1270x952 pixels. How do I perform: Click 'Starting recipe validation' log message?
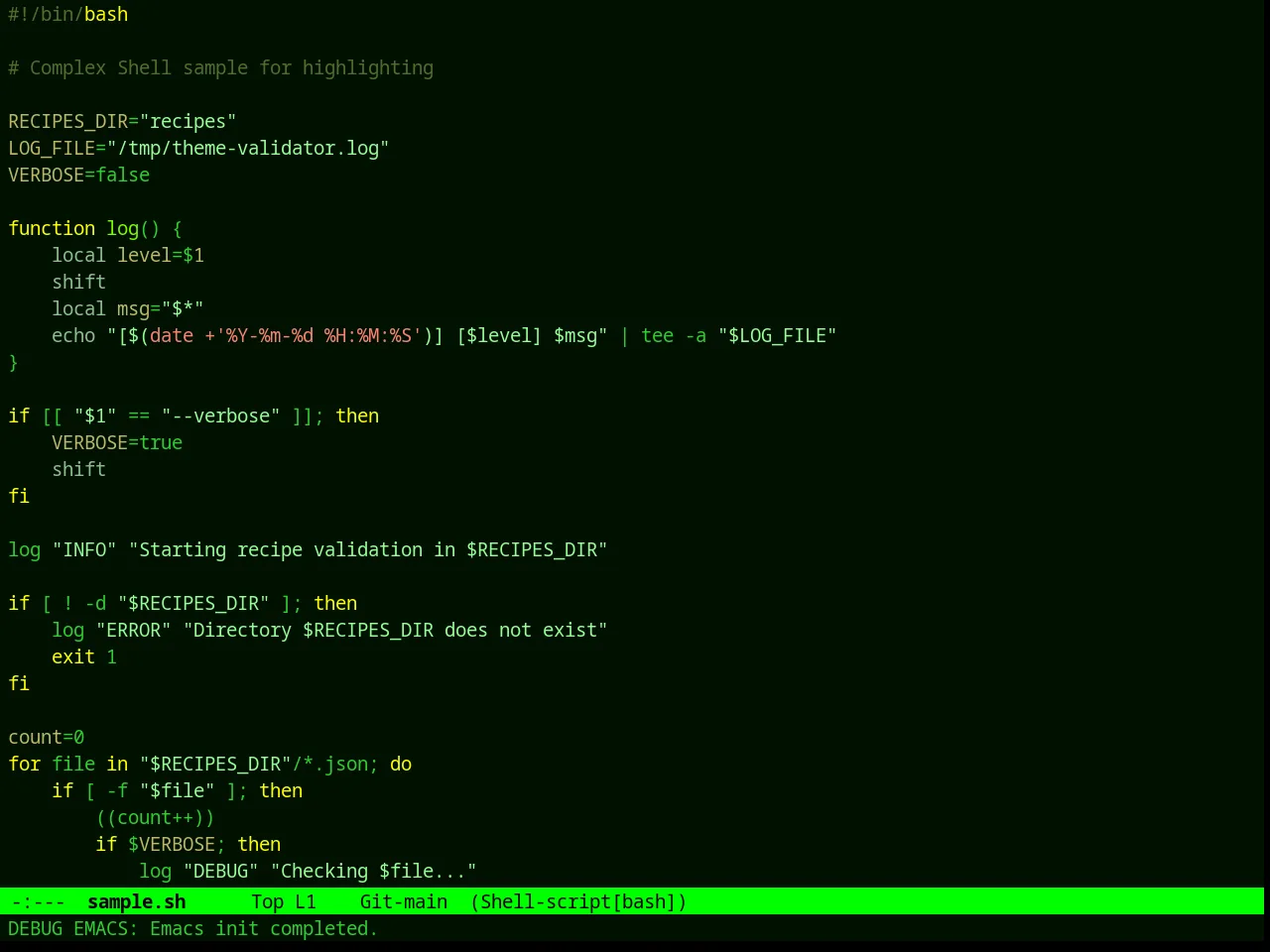coord(368,550)
